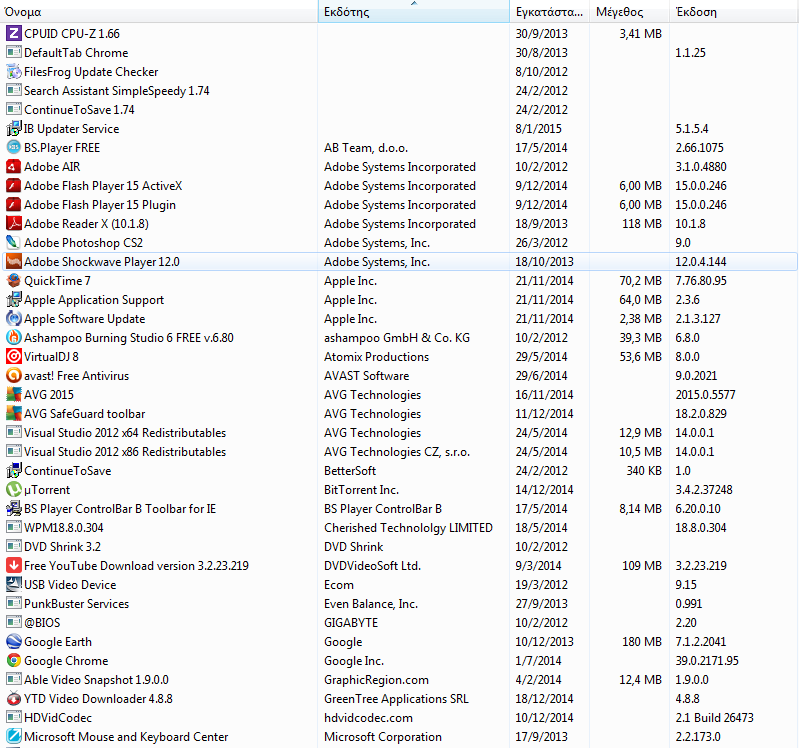Click the Ashampoo Burning Studio flame icon
The width and height of the screenshot is (799, 748).
(14, 338)
